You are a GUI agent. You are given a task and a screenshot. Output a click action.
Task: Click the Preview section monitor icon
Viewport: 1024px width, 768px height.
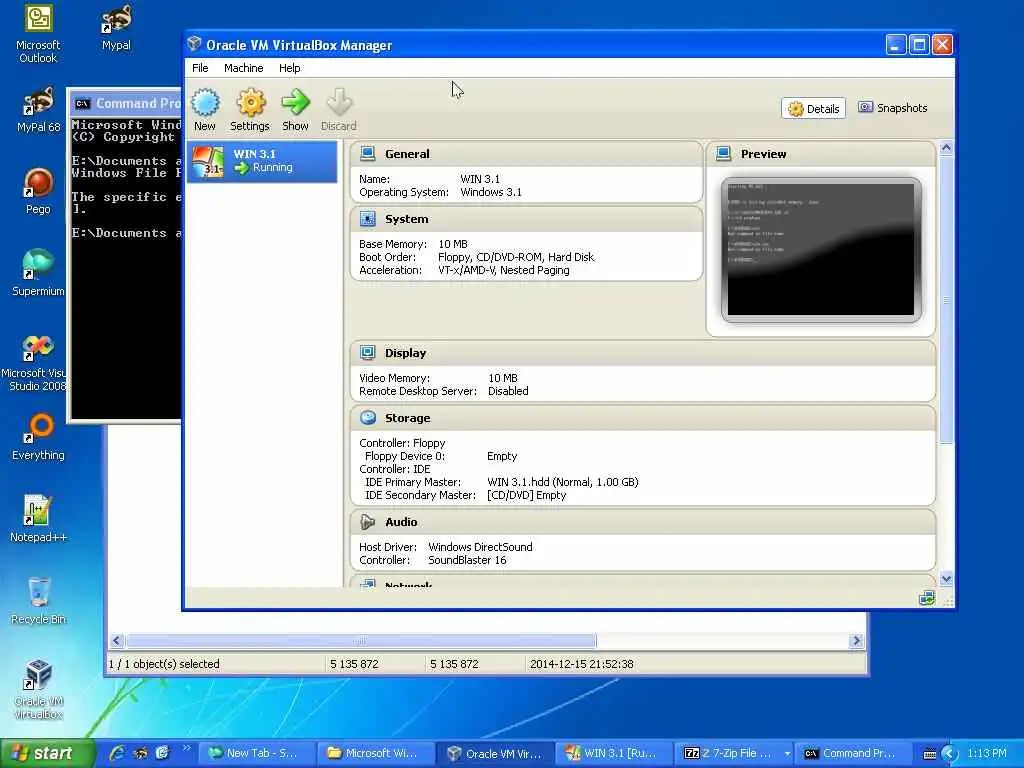pos(724,153)
